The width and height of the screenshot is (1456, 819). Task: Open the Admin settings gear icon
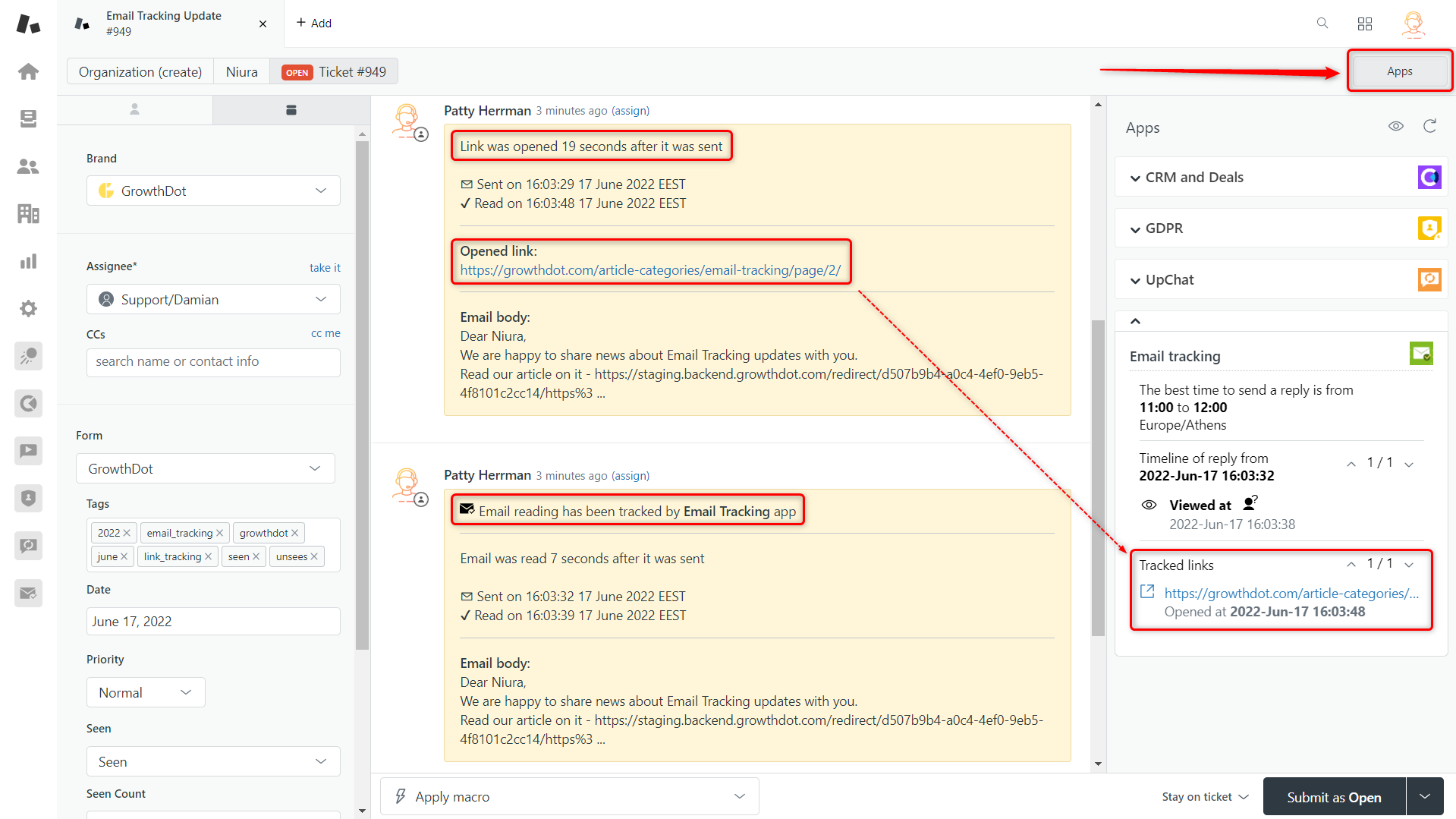coord(28,308)
